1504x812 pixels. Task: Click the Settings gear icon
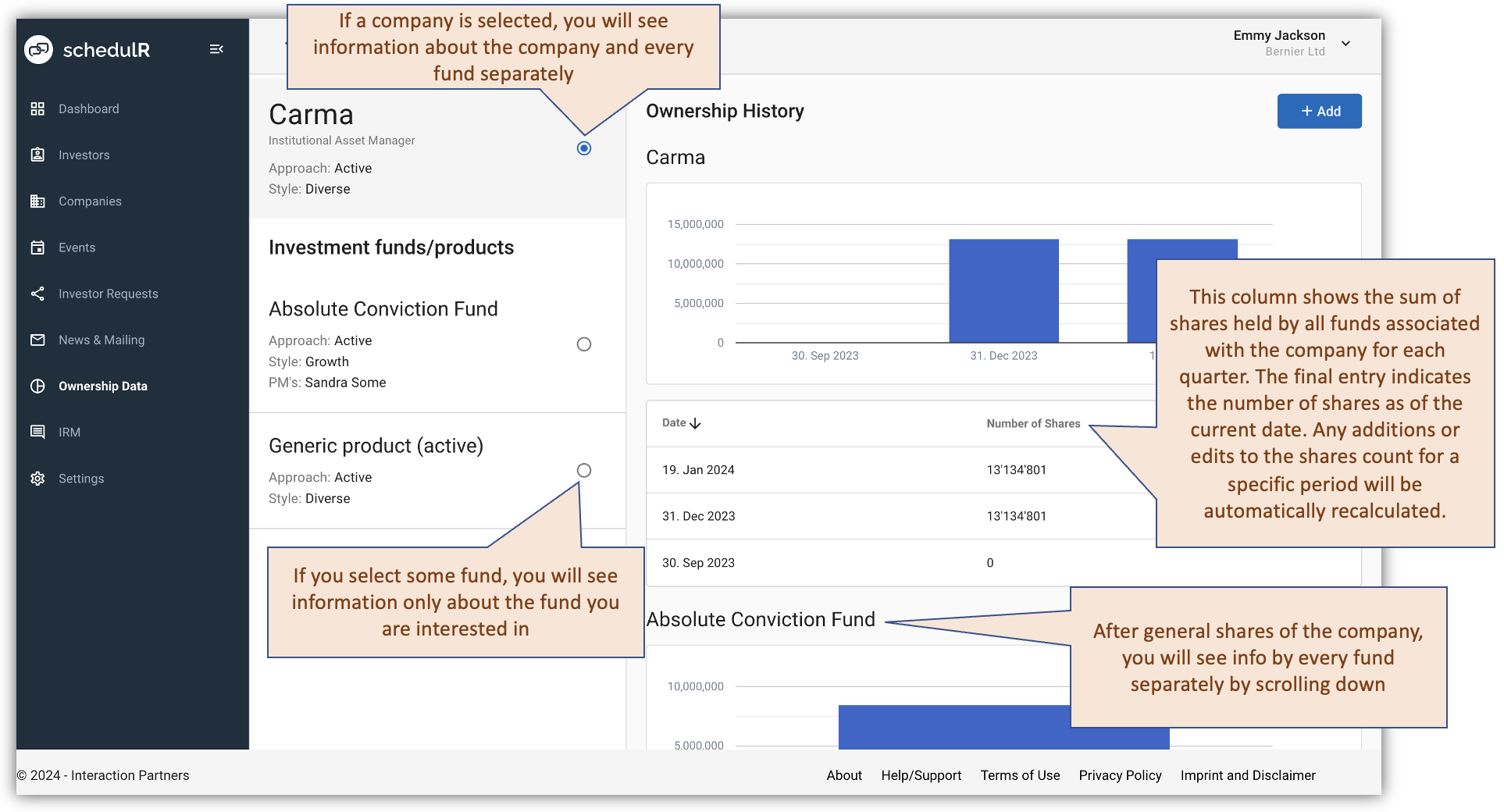pyautogui.click(x=37, y=479)
